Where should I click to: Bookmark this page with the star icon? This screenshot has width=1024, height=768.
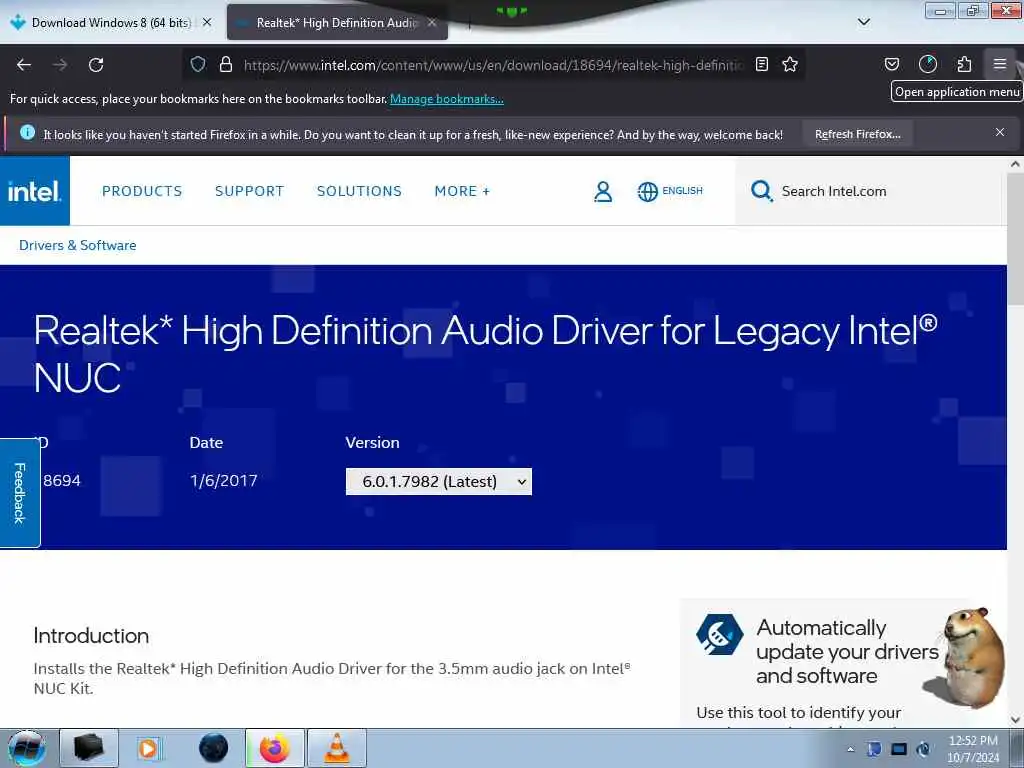coord(790,64)
